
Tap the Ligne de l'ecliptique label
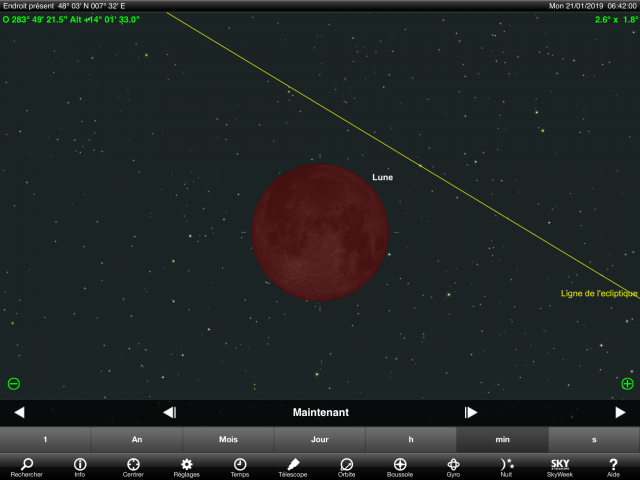pos(599,293)
